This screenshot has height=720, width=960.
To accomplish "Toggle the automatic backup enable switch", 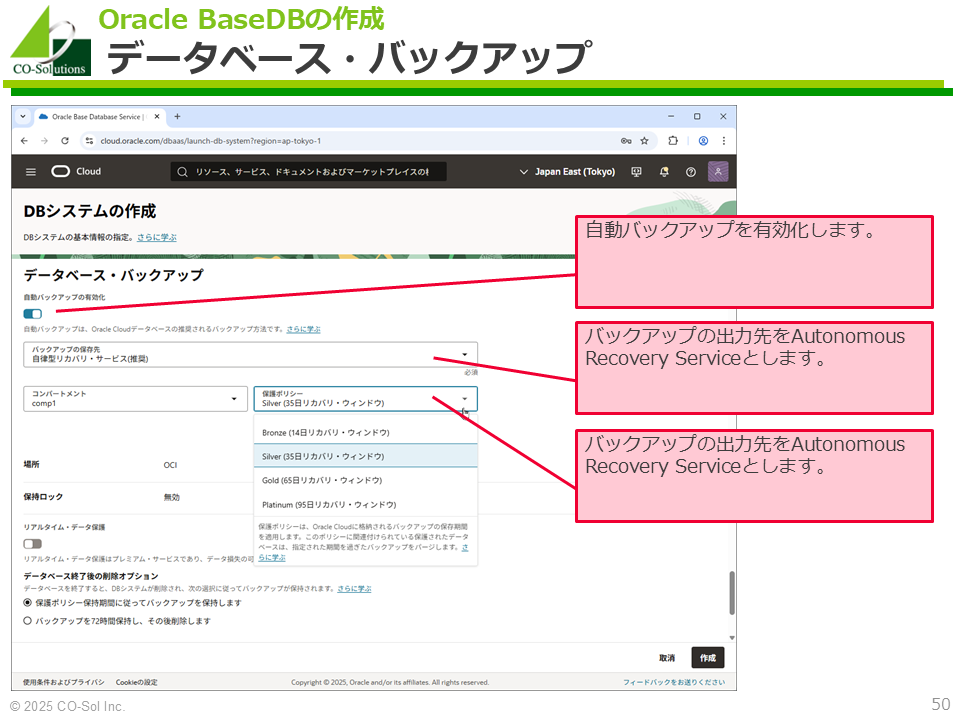I will coord(32,314).
